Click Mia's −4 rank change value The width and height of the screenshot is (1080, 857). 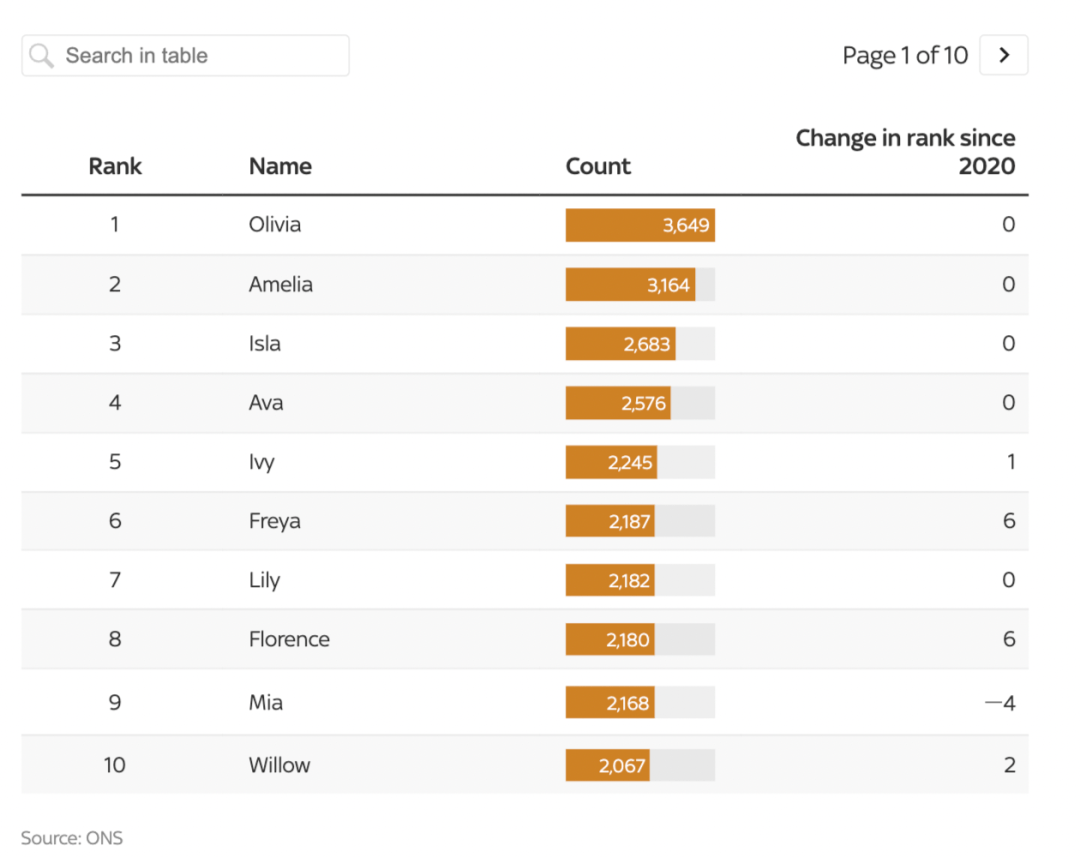click(x=1000, y=703)
